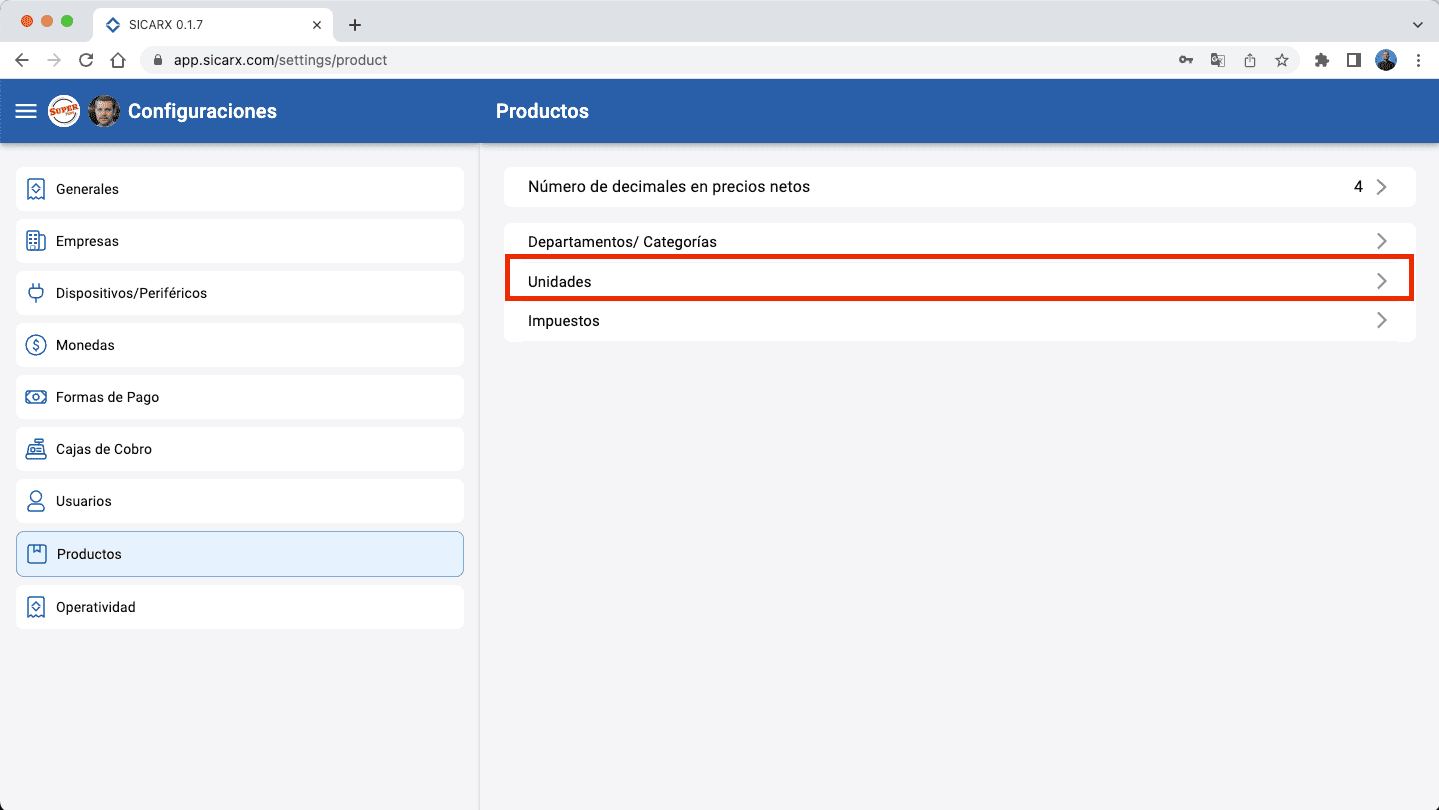
Task: Open Impuestos using its chevron
Action: (1382, 320)
